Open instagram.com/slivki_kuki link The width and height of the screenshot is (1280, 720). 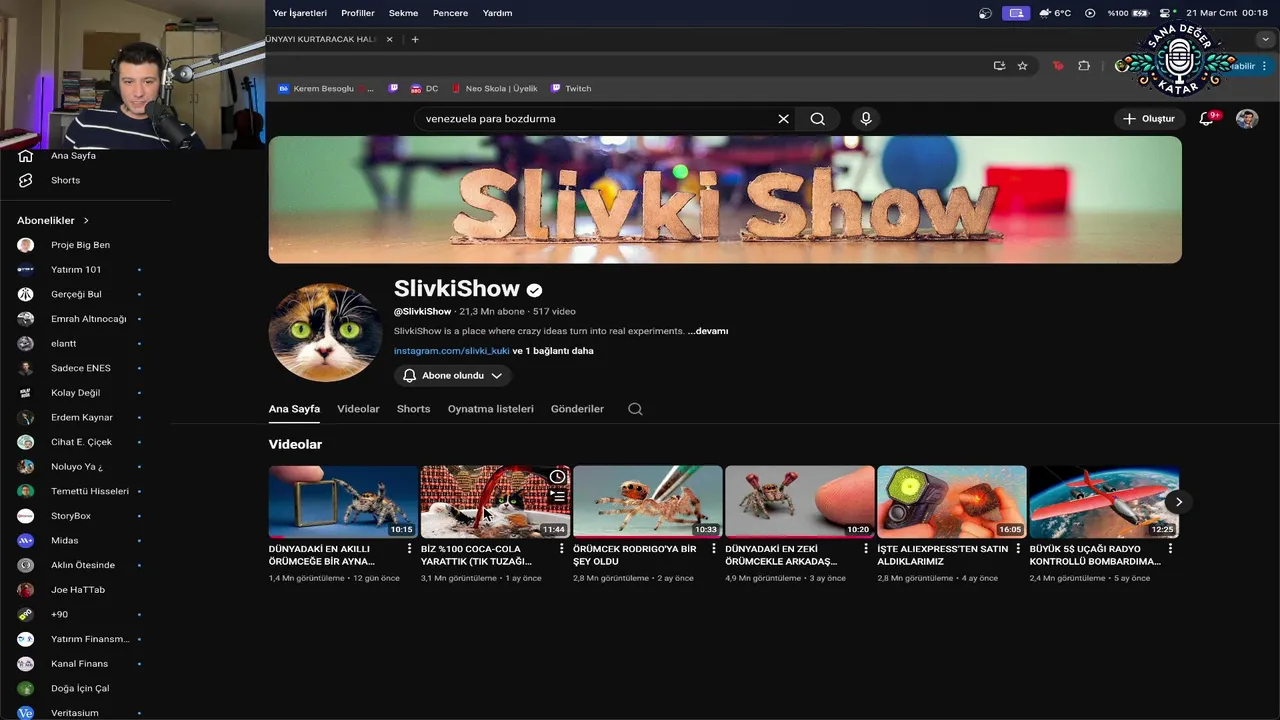pyautogui.click(x=451, y=351)
